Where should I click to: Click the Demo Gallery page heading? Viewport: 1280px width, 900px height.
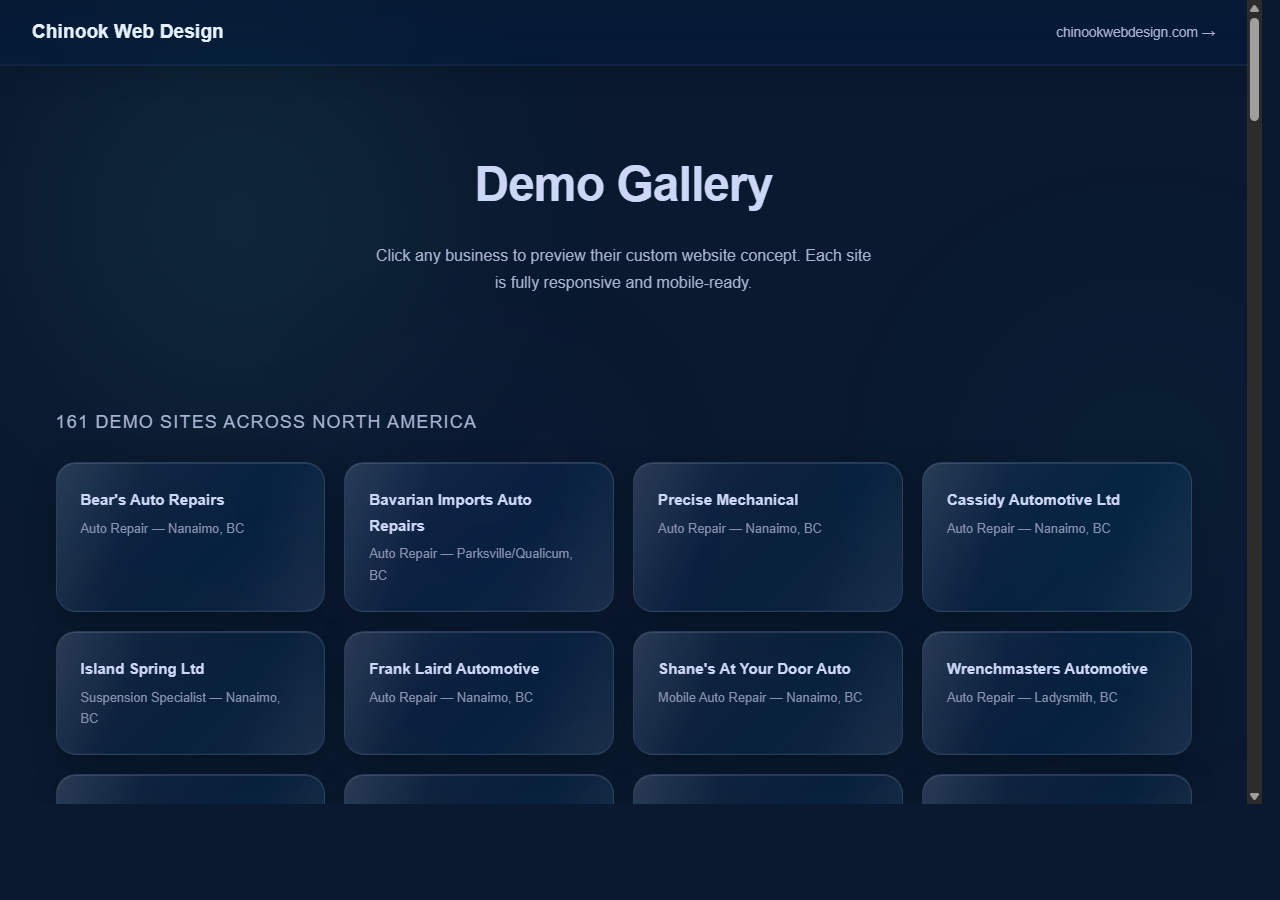[x=624, y=184]
